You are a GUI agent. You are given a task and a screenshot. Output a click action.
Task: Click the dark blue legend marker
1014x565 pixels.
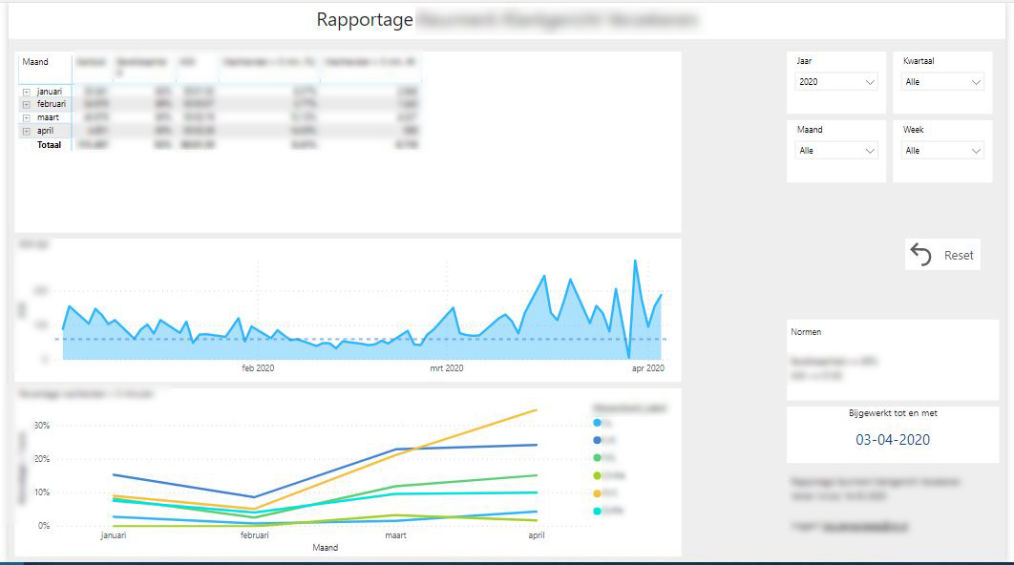tap(597, 440)
